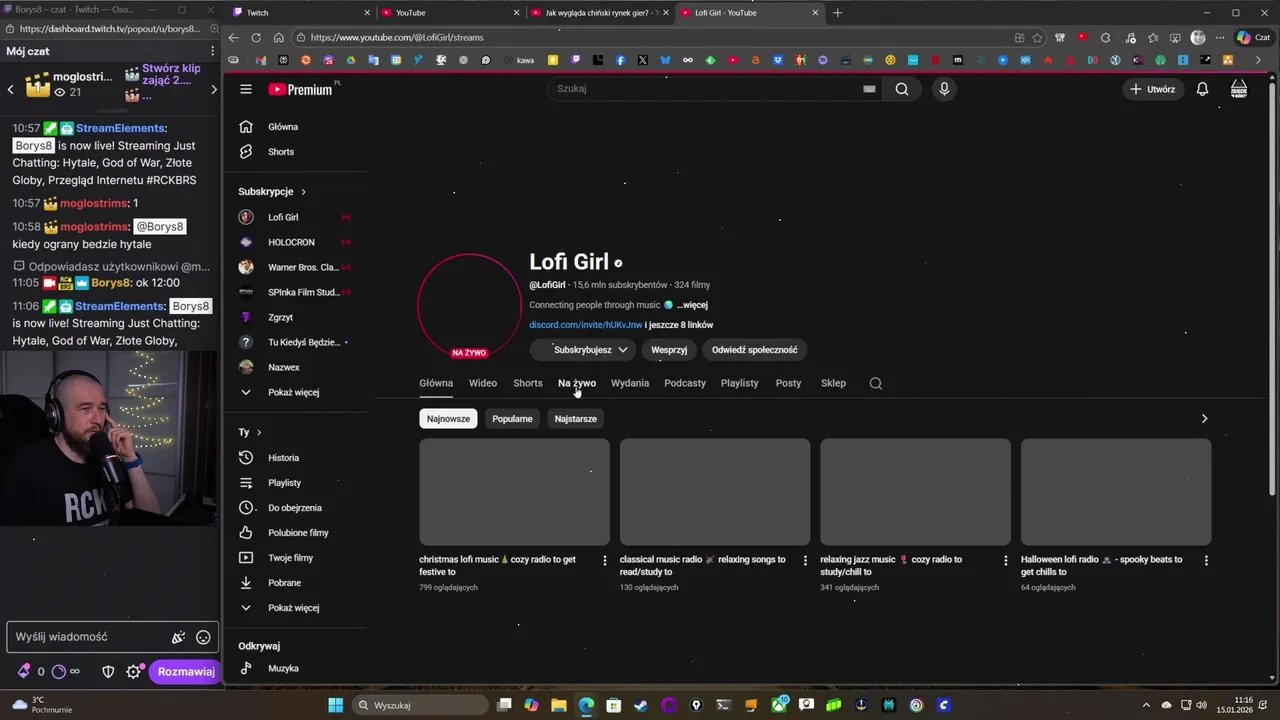Click the celebration icon in chat input
Image resolution: width=1280 pixels, height=720 pixels.
(178, 637)
